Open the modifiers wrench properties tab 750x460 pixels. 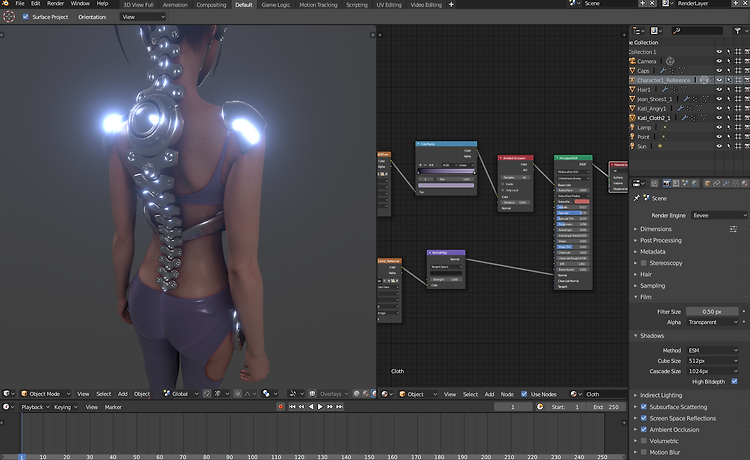[726, 184]
